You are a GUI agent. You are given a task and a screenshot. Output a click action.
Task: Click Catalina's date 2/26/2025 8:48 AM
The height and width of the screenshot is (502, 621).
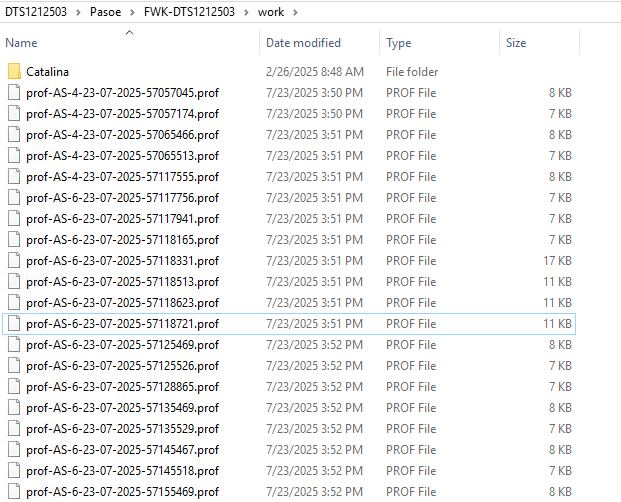(x=315, y=72)
